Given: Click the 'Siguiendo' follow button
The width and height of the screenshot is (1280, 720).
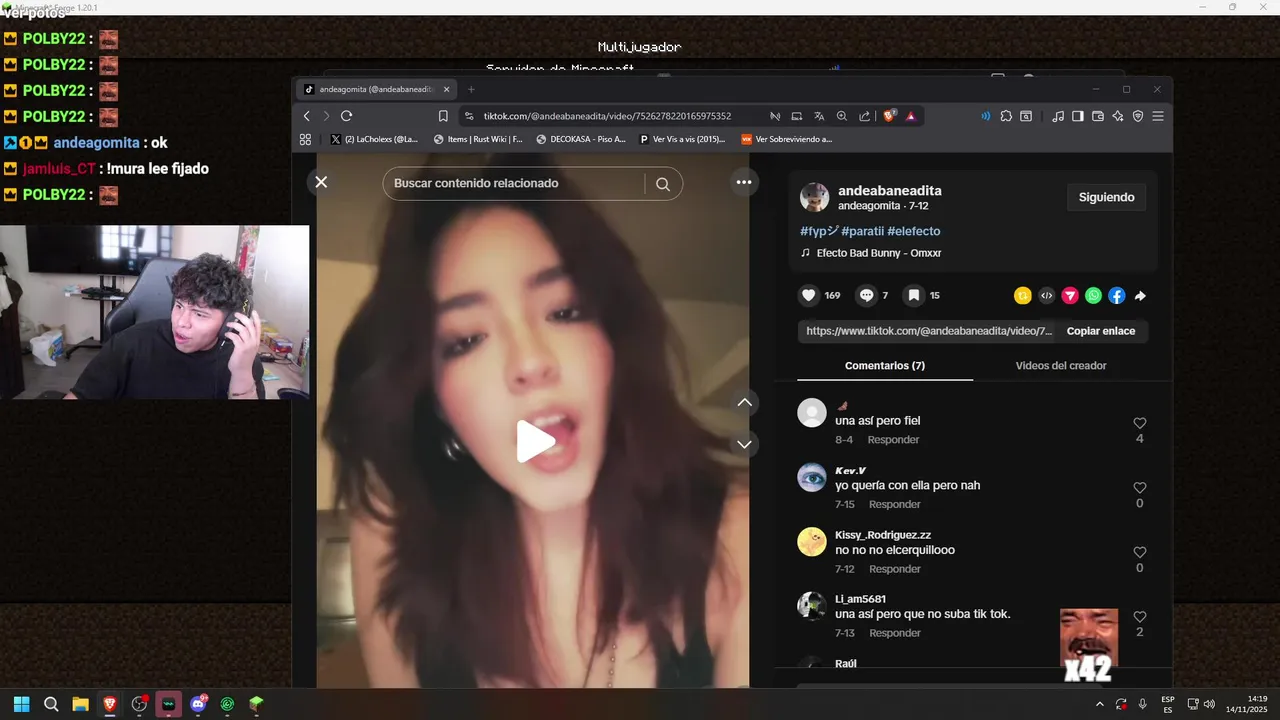Looking at the screenshot, I should (1106, 198).
